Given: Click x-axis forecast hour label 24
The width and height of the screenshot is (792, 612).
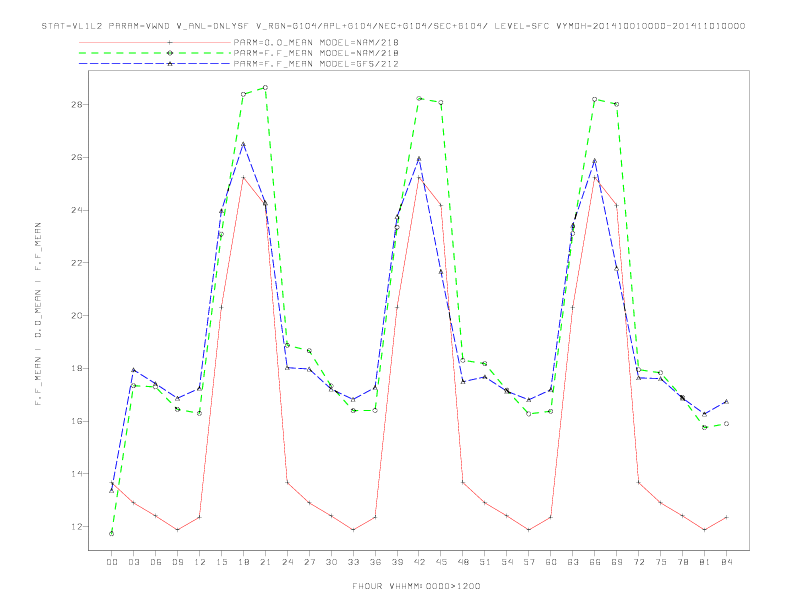Looking at the screenshot, I should click(x=287, y=562).
